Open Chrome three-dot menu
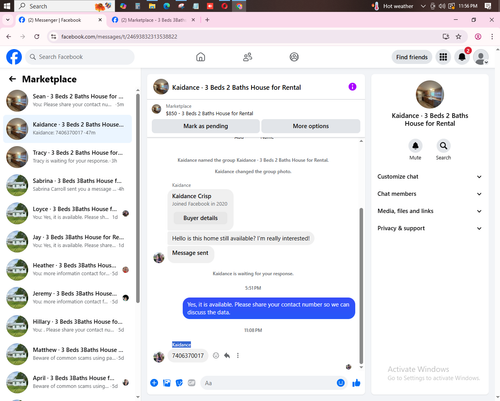 pos(492,37)
